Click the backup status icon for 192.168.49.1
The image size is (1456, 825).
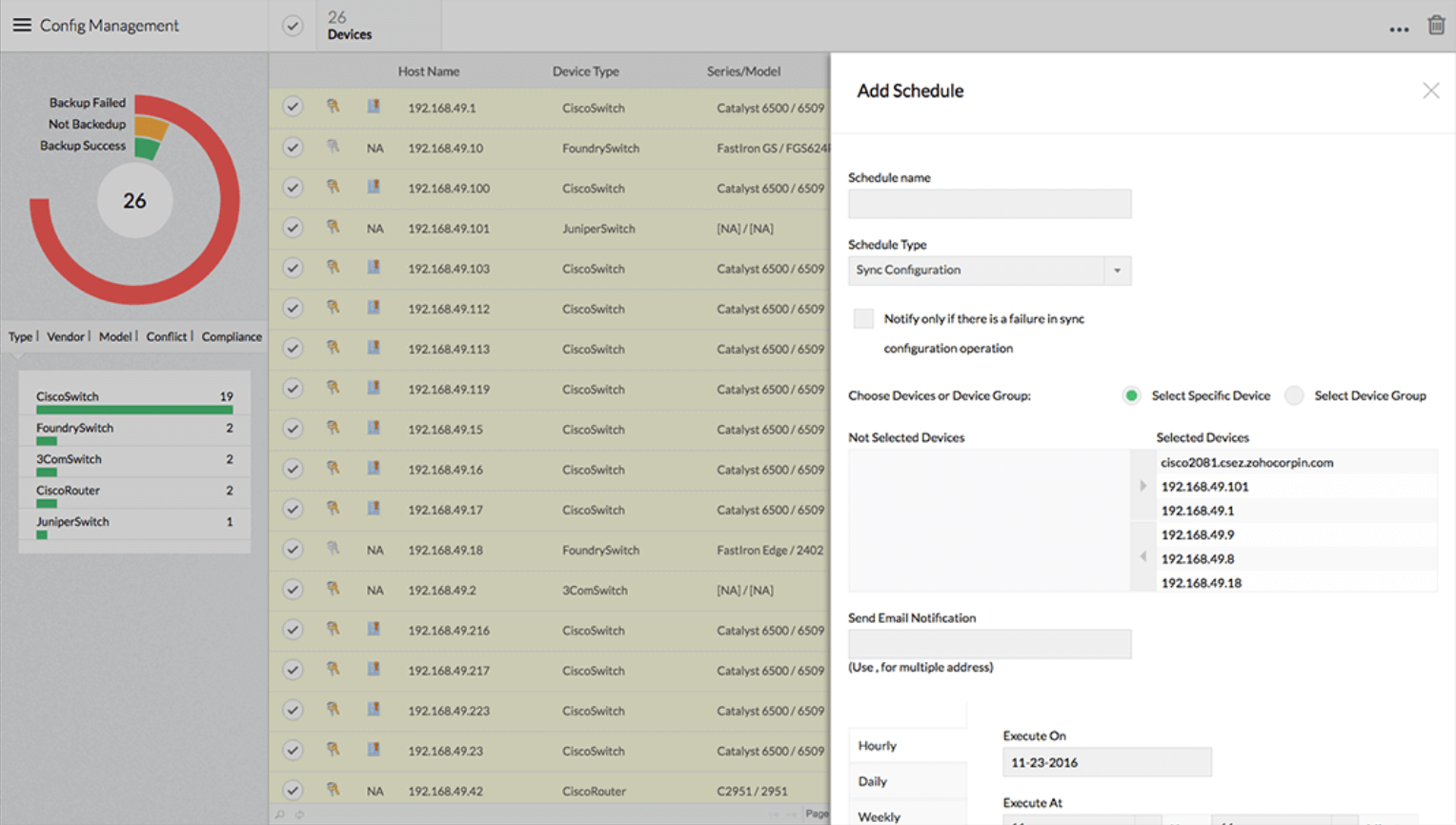[333, 108]
